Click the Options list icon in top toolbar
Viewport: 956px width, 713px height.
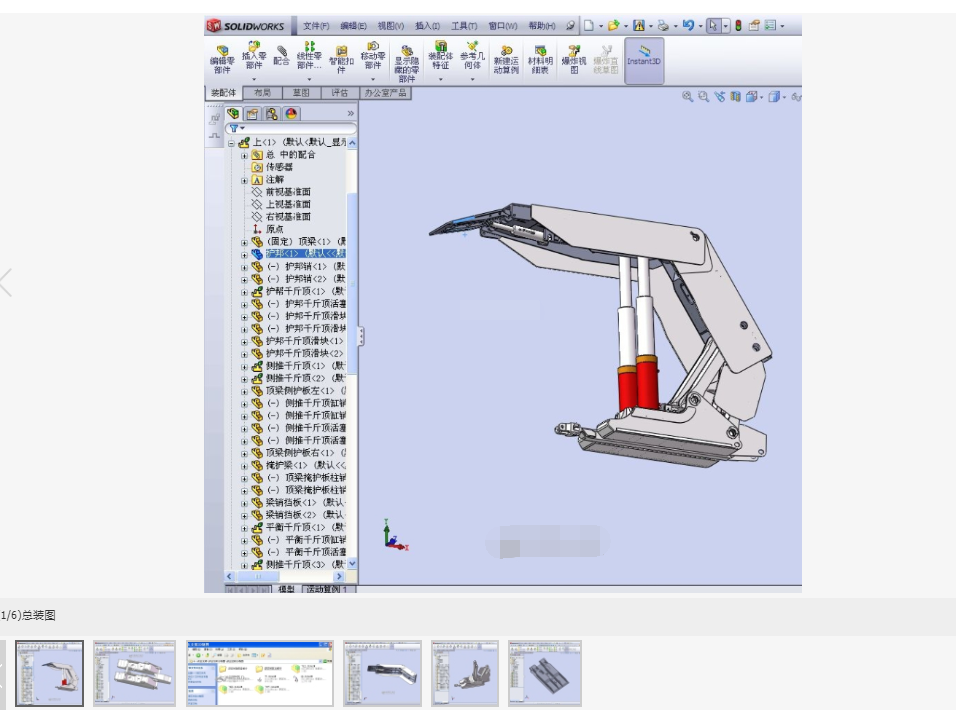pyautogui.click(x=771, y=26)
